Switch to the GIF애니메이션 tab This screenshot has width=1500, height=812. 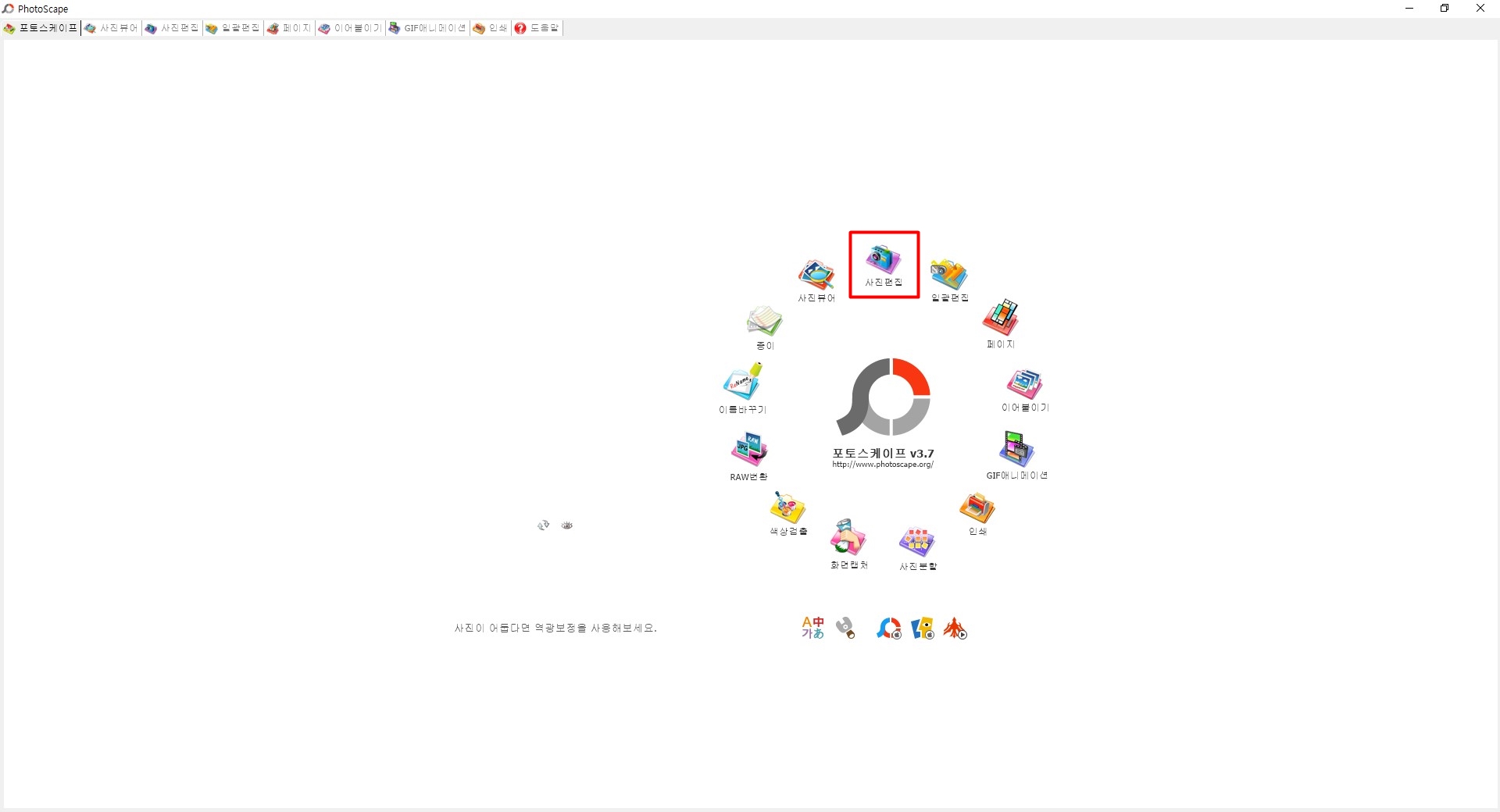coord(427,28)
